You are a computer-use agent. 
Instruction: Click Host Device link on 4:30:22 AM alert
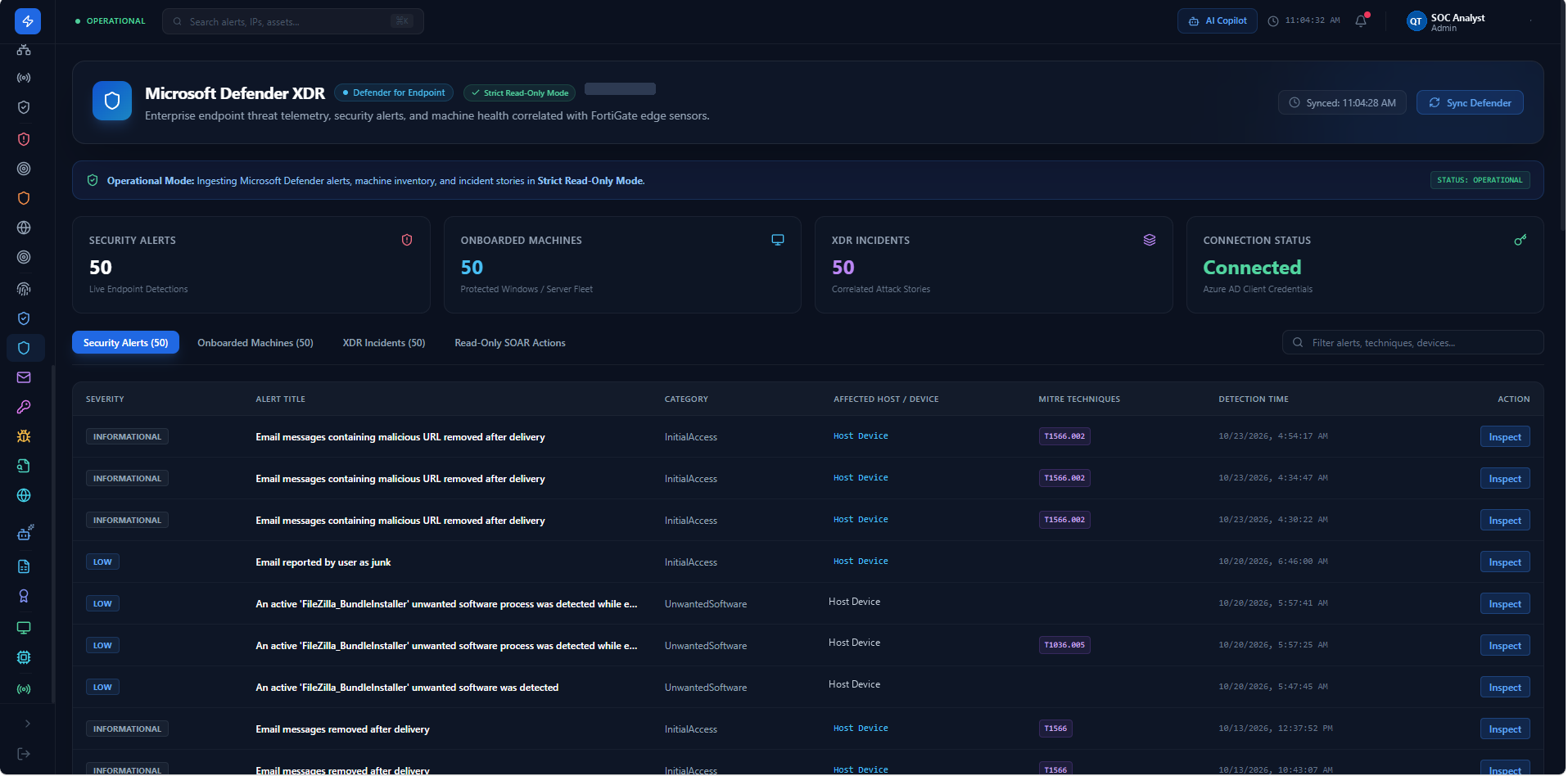point(861,520)
